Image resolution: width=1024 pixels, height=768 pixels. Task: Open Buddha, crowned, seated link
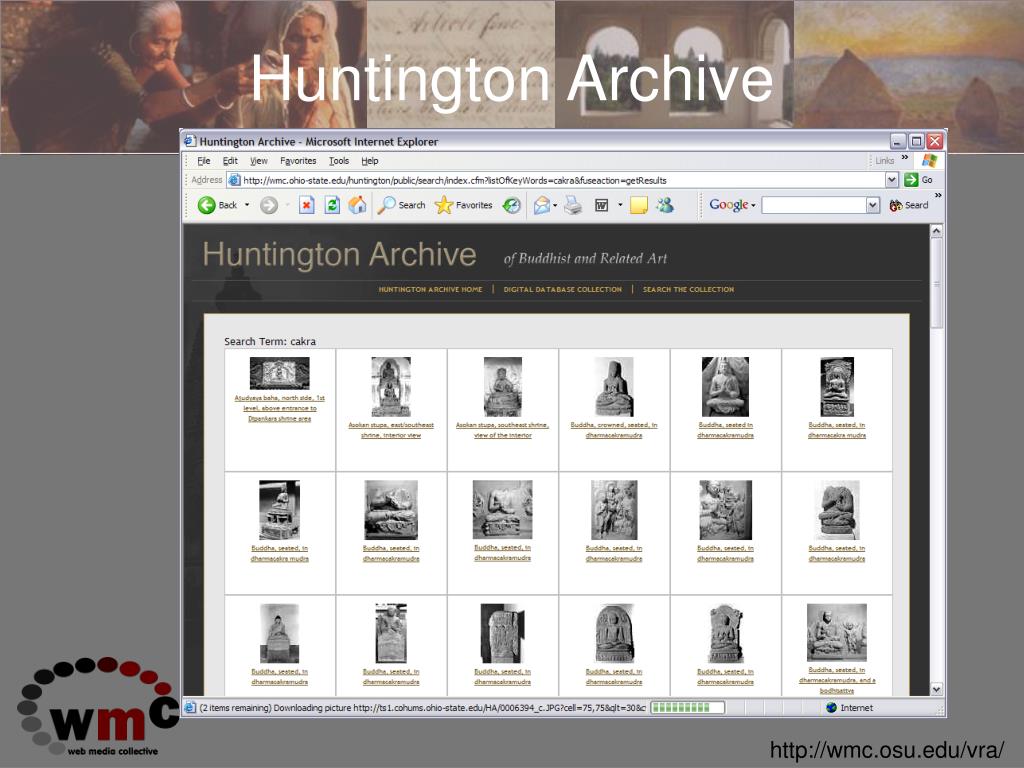tap(614, 430)
